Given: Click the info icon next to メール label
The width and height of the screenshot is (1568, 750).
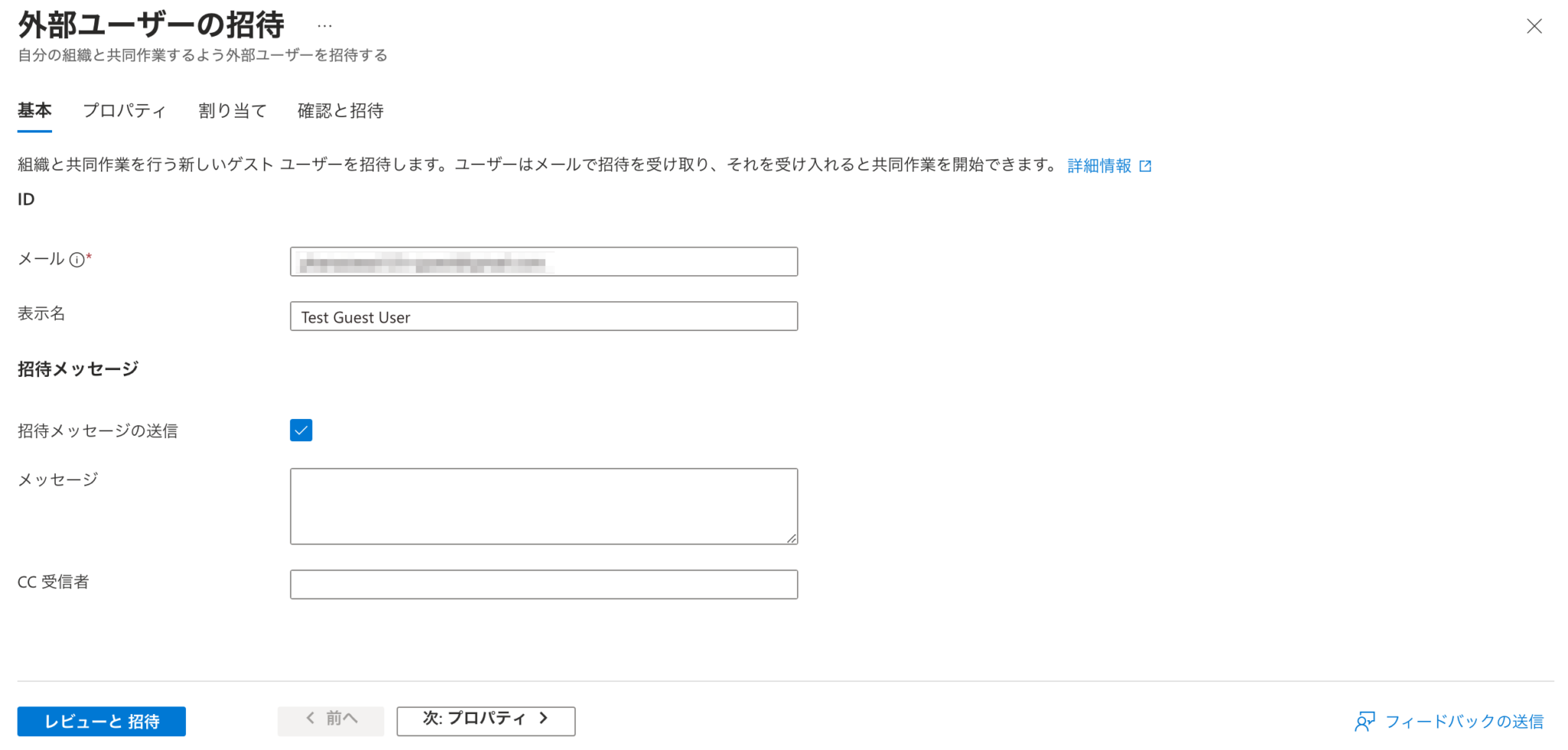Looking at the screenshot, I should point(77,258).
